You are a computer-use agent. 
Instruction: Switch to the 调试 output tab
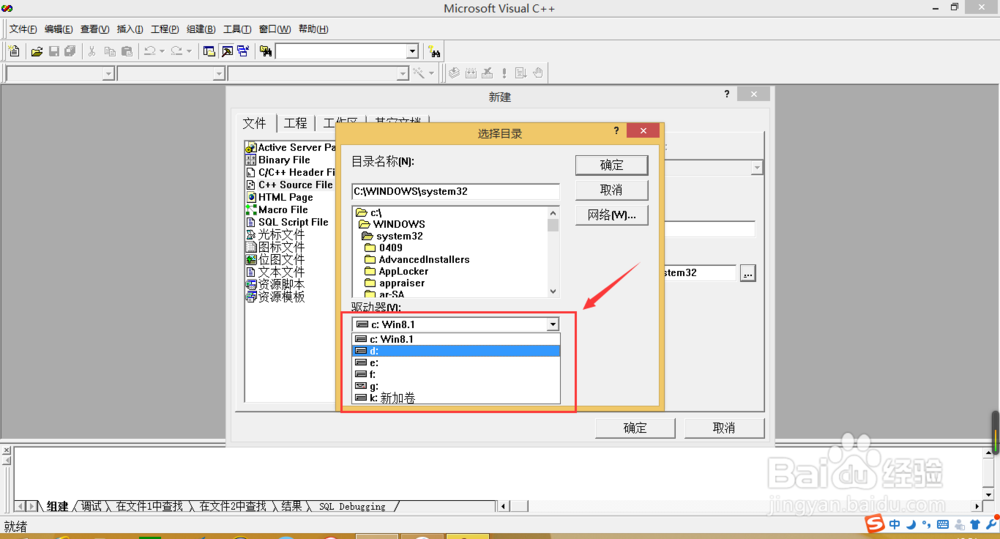coord(91,506)
